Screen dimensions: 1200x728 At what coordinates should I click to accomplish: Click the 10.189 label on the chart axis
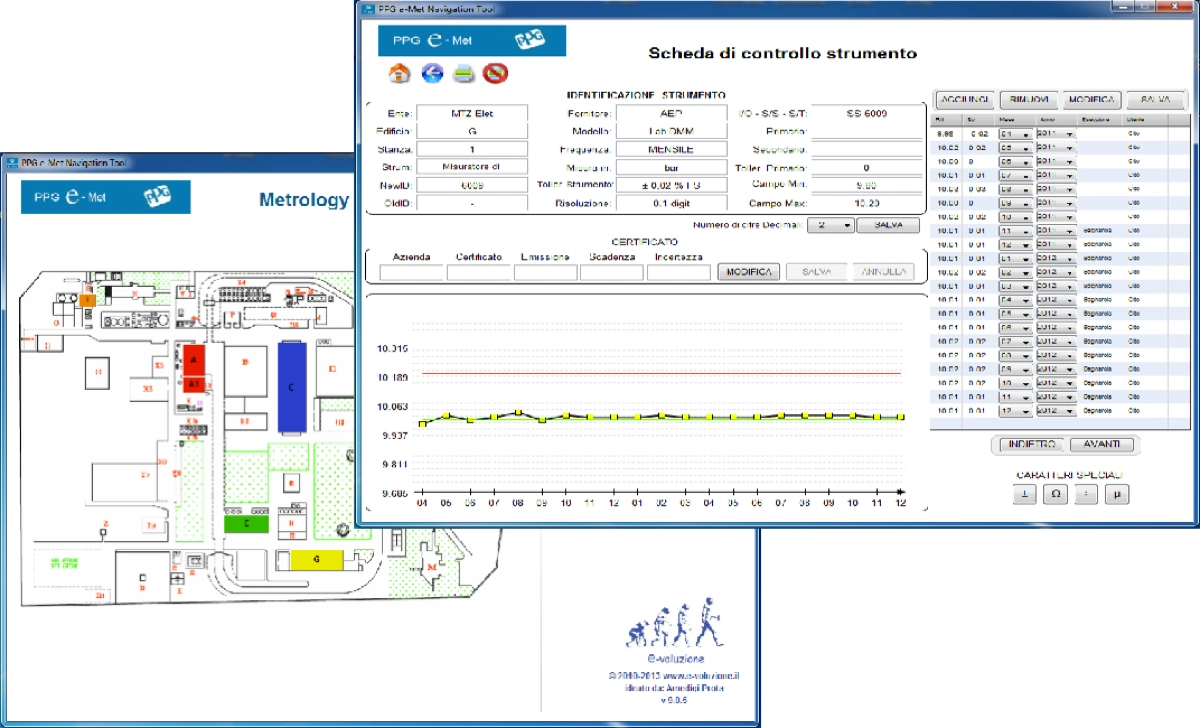pos(391,378)
